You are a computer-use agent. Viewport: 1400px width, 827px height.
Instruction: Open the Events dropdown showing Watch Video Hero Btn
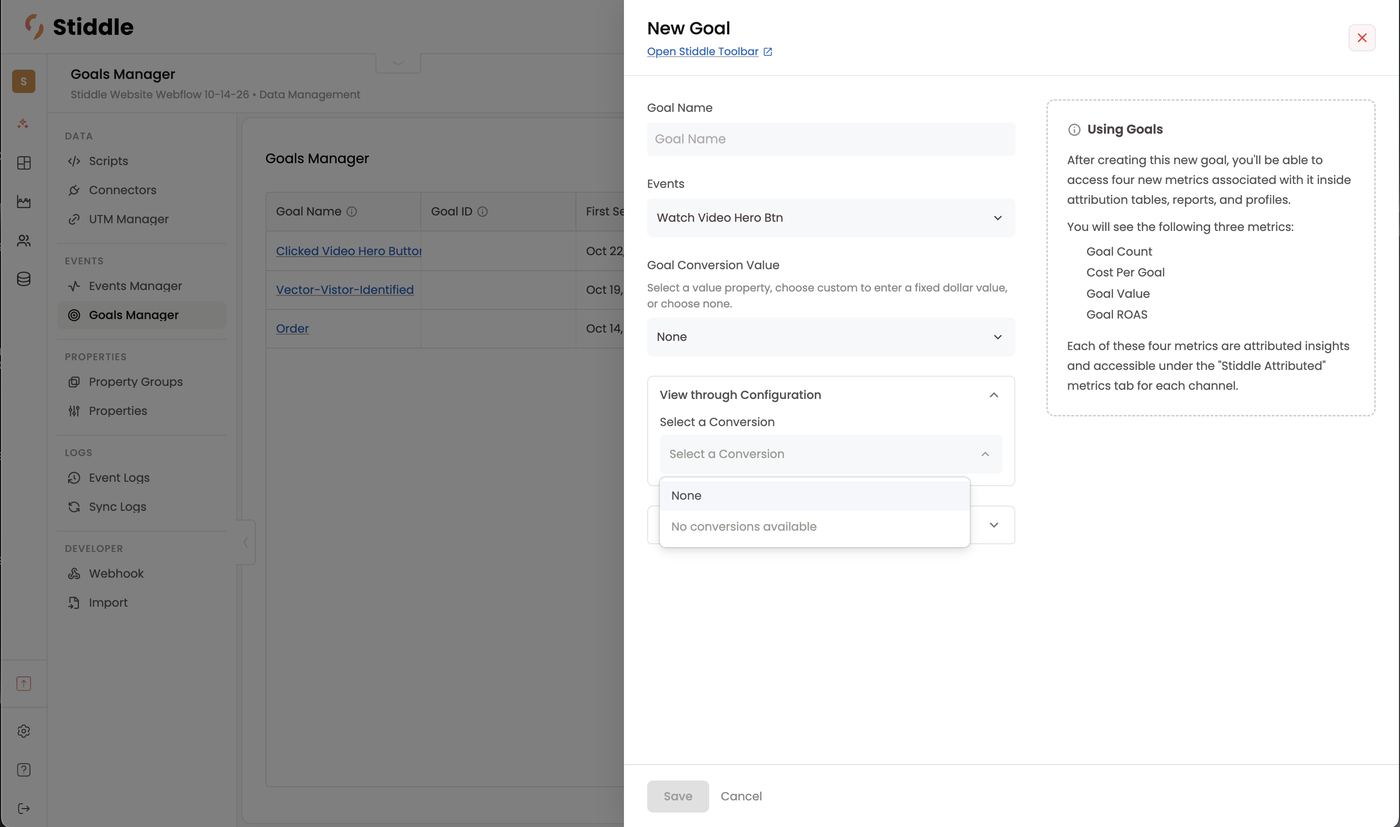click(831, 218)
